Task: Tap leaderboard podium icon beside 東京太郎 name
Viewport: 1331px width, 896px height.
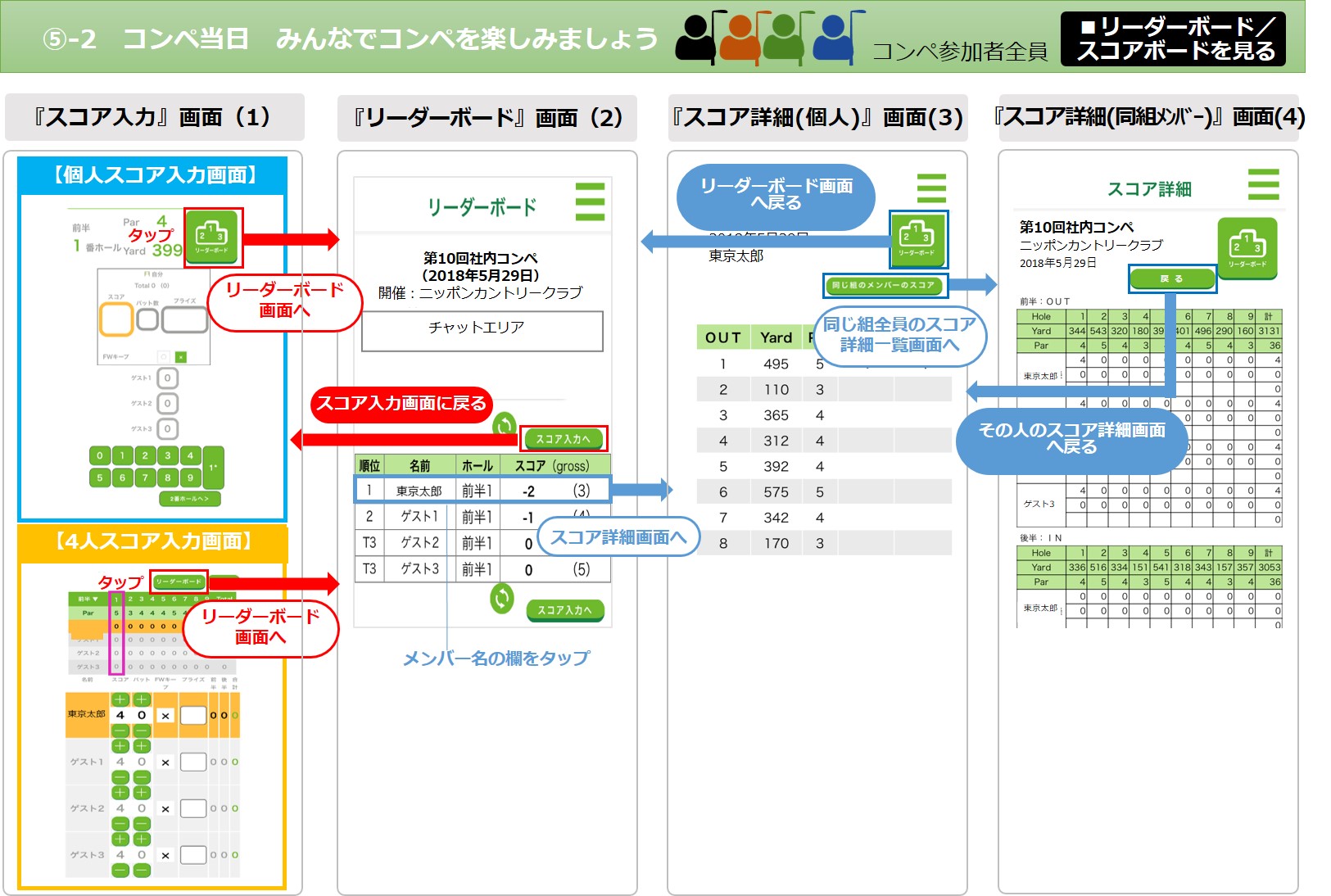Action: (917, 239)
